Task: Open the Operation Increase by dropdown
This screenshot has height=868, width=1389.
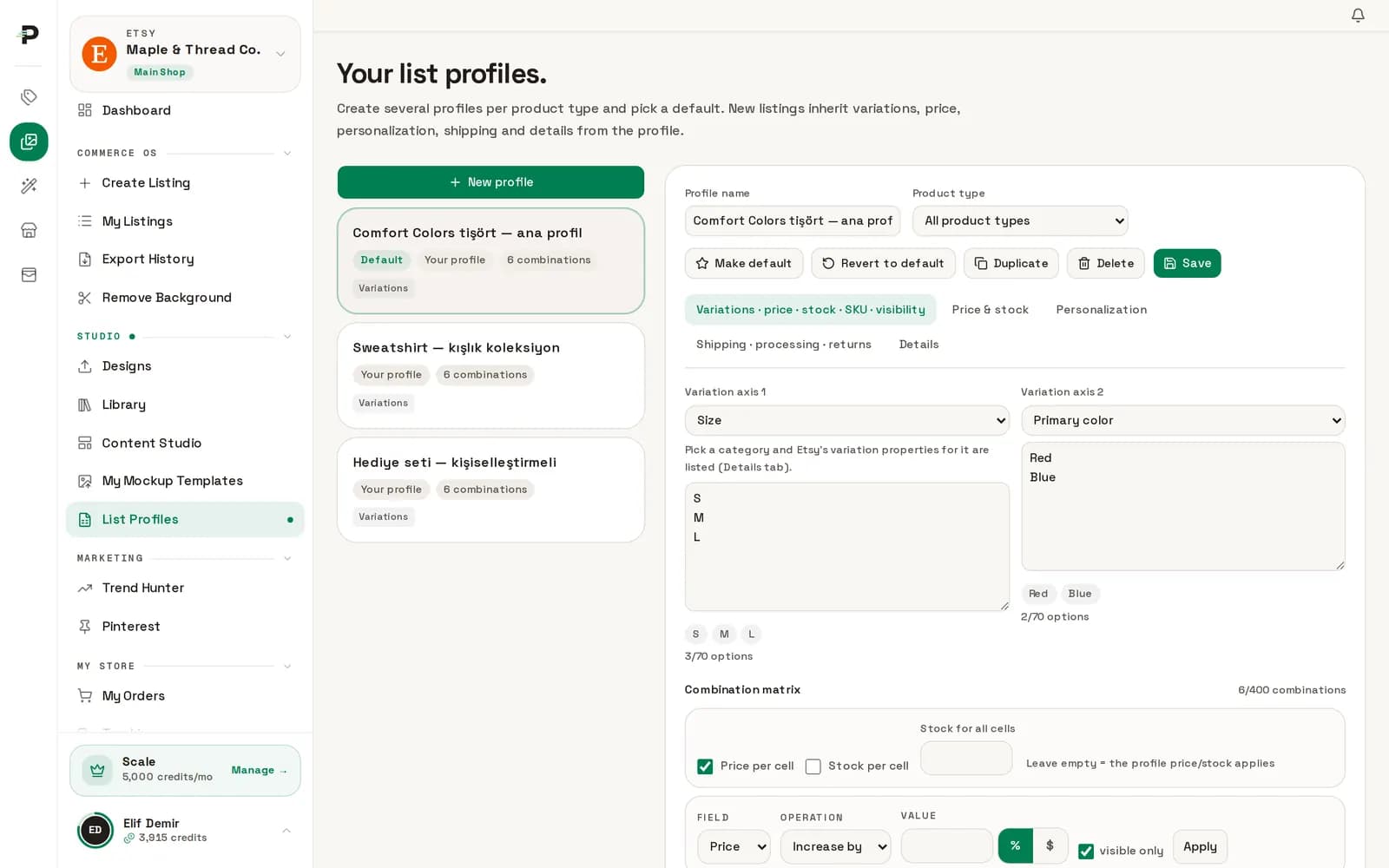Action: point(835,846)
